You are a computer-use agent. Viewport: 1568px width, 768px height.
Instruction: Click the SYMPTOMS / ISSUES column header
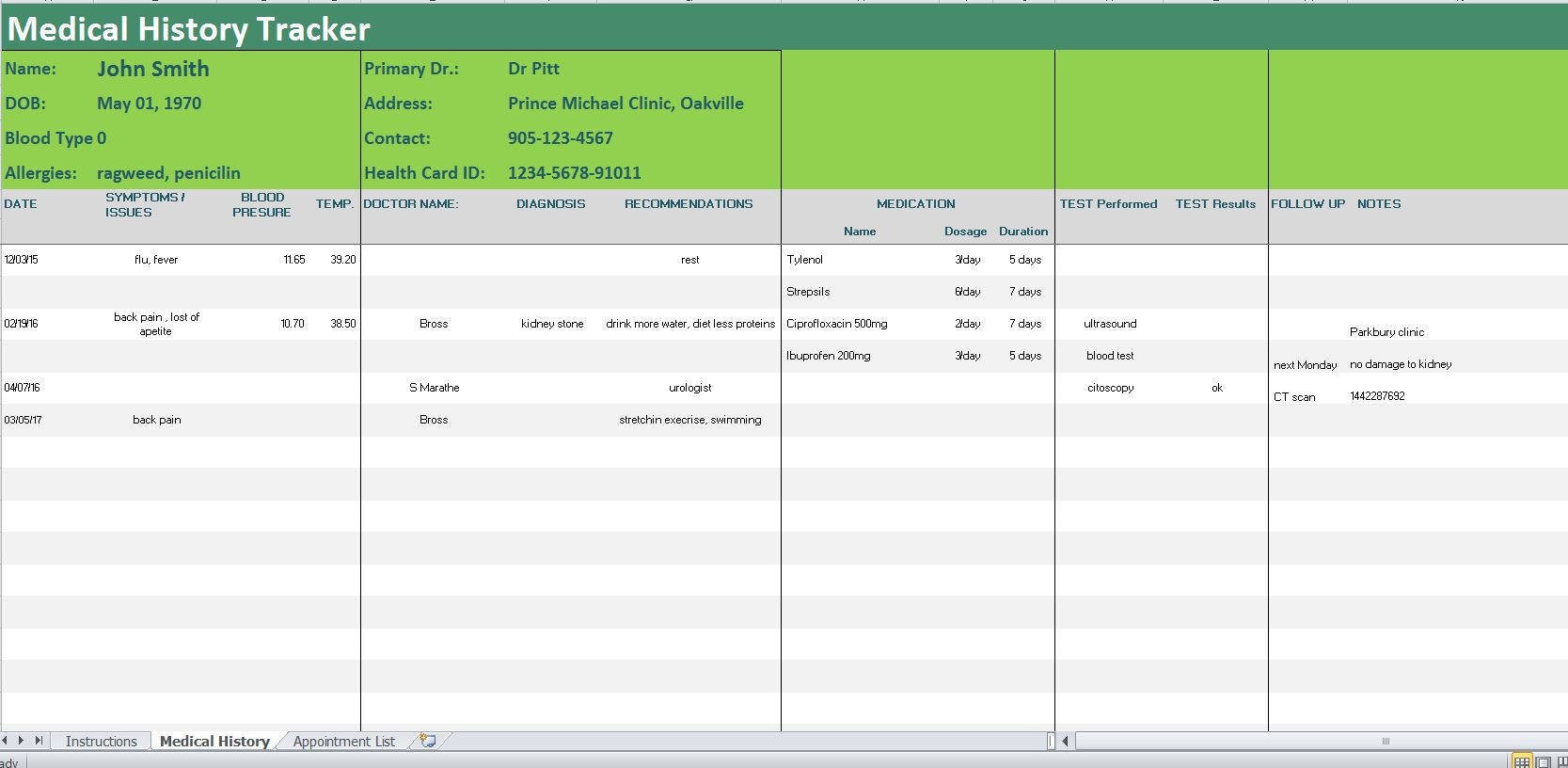tap(145, 204)
